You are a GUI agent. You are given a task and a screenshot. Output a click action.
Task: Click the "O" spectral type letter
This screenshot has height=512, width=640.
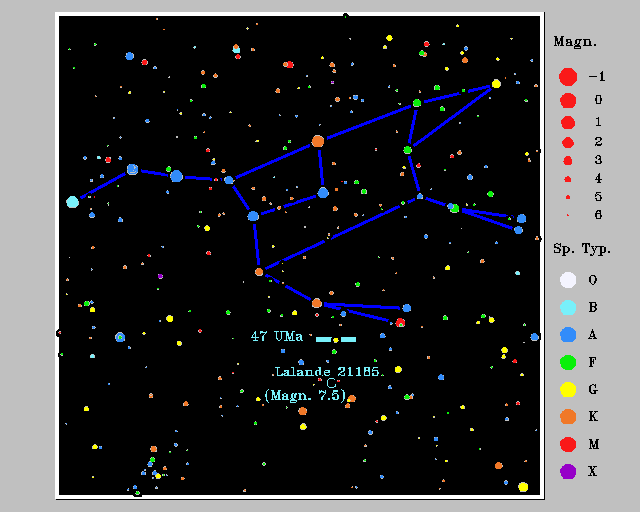pyautogui.click(x=593, y=280)
